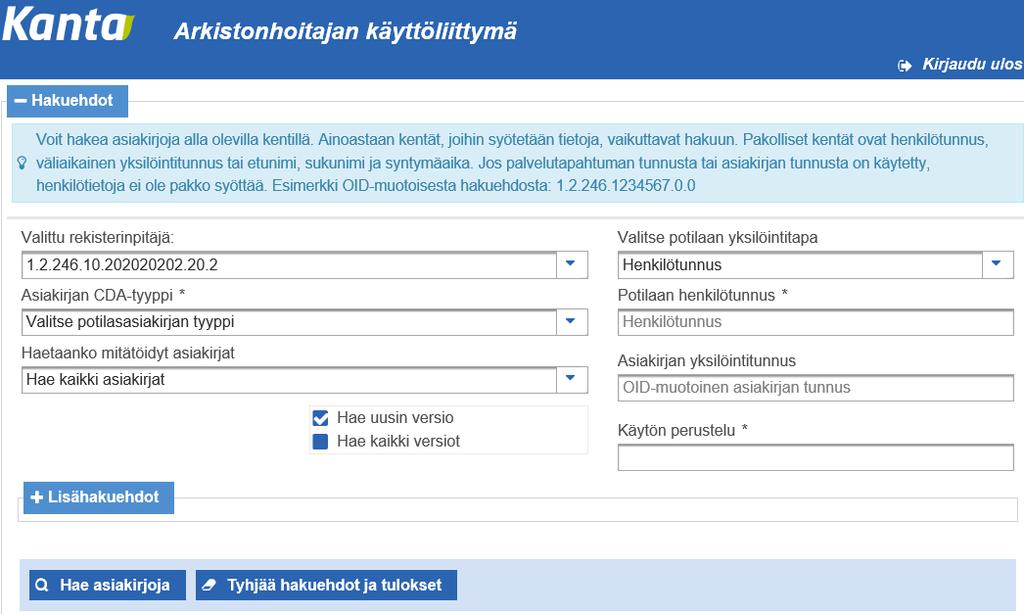The height and width of the screenshot is (614, 1024).
Task: Click the Valitse potilaan yksilöintitapa label
Action: point(717,237)
